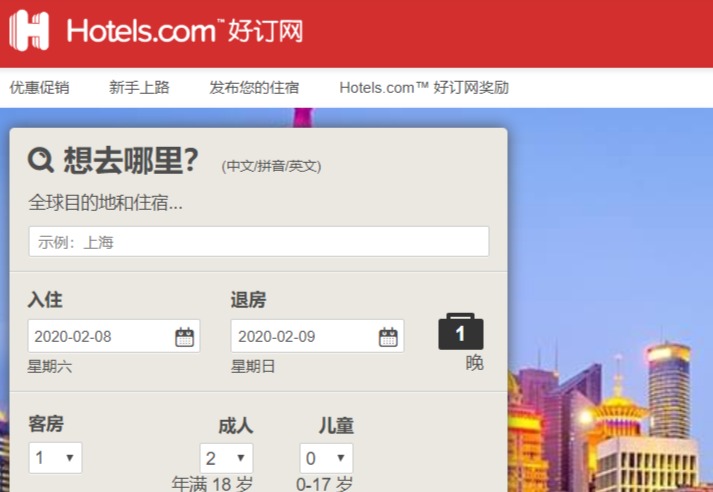Click the check-out date field 2020-02-09
The height and width of the screenshot is (492, 713).
(317, 336)
